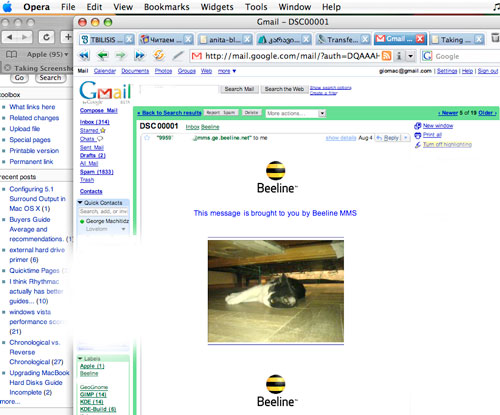The image size is (500, 415).
Task: Expand the more menu in Gmail top bar
Action: pyautogui.click(x=227, y=71)
